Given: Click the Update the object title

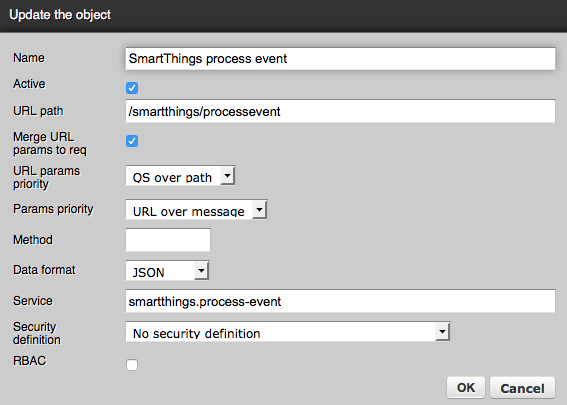Looking at the screenshot, I should (x=60, y=15).
